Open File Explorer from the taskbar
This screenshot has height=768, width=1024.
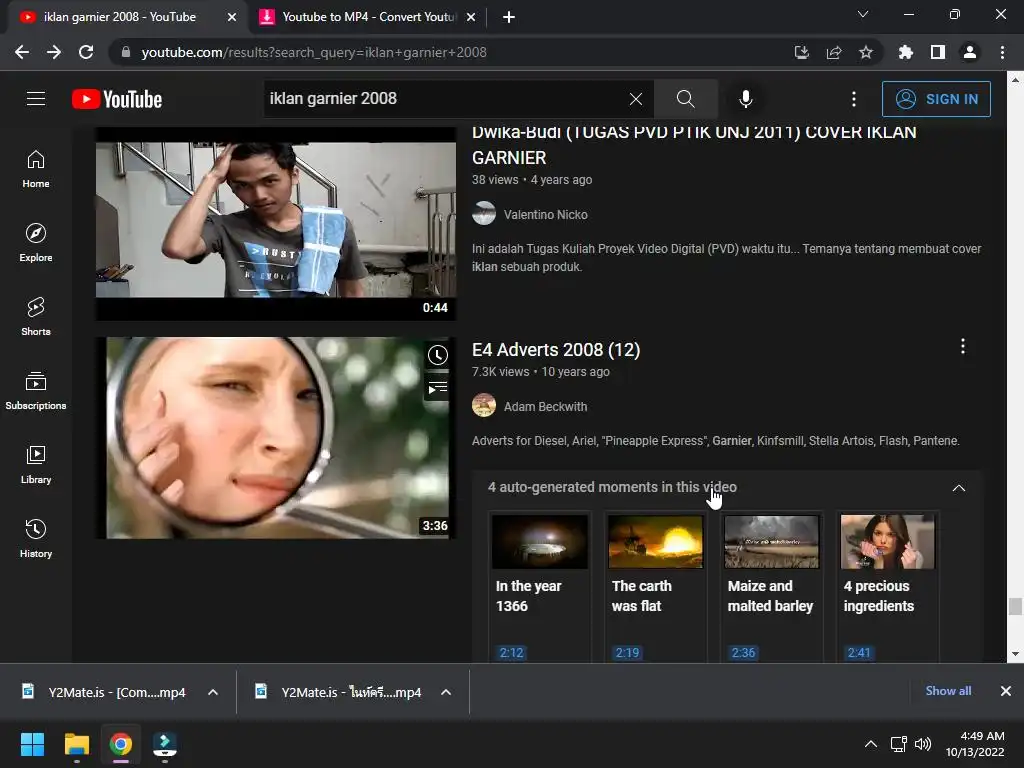[76, 744]
